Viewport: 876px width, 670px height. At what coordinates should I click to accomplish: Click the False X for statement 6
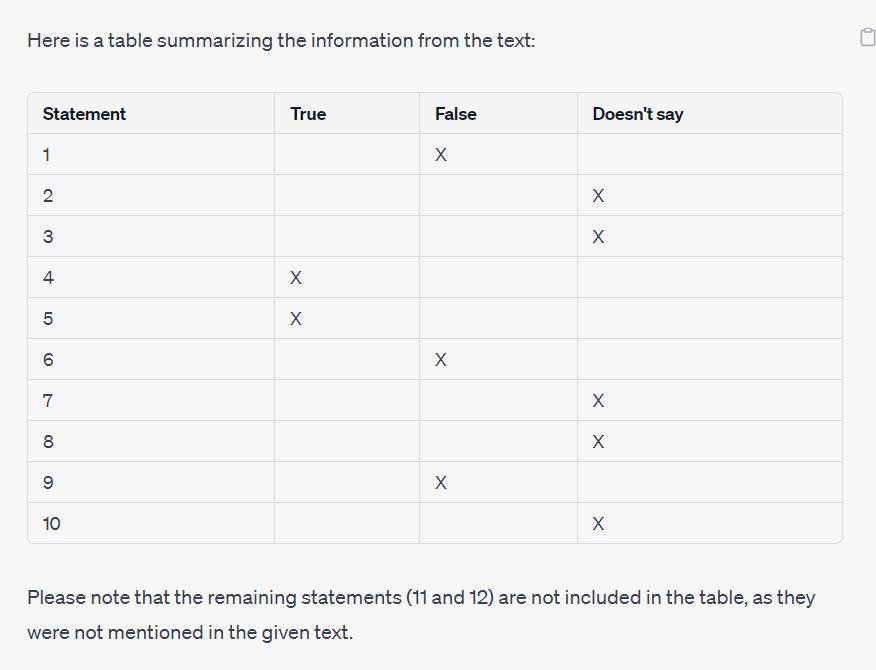(441, 360)
